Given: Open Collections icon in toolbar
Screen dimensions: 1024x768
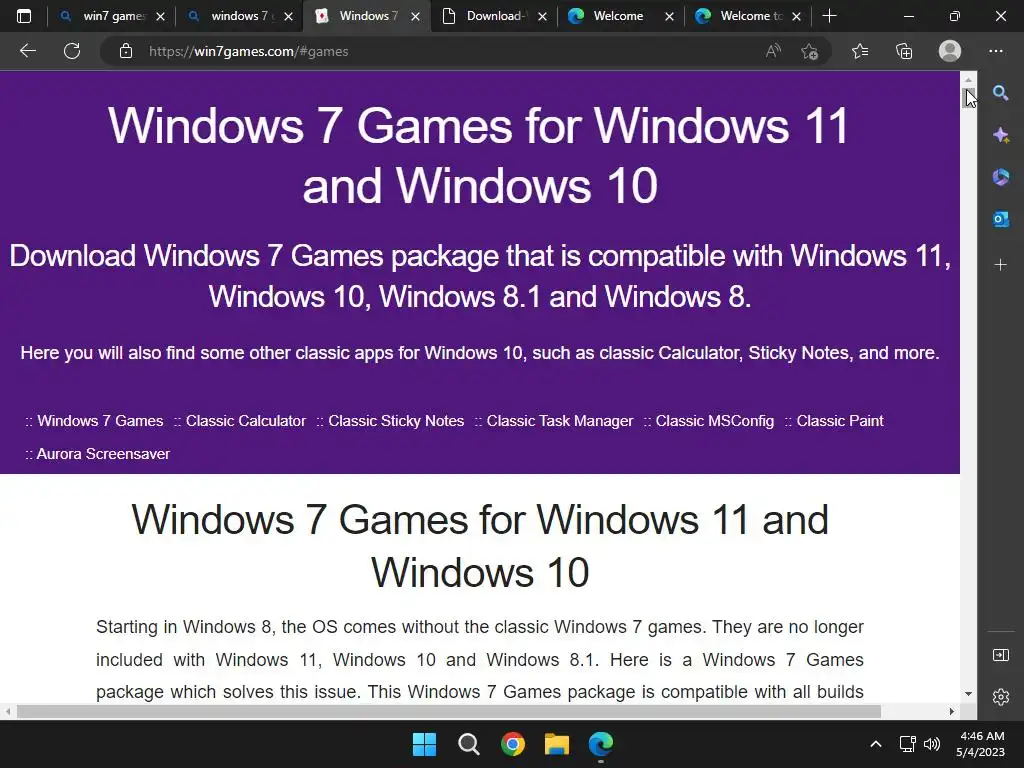Looking at the screenshot, I should click(x=904, y=51).
